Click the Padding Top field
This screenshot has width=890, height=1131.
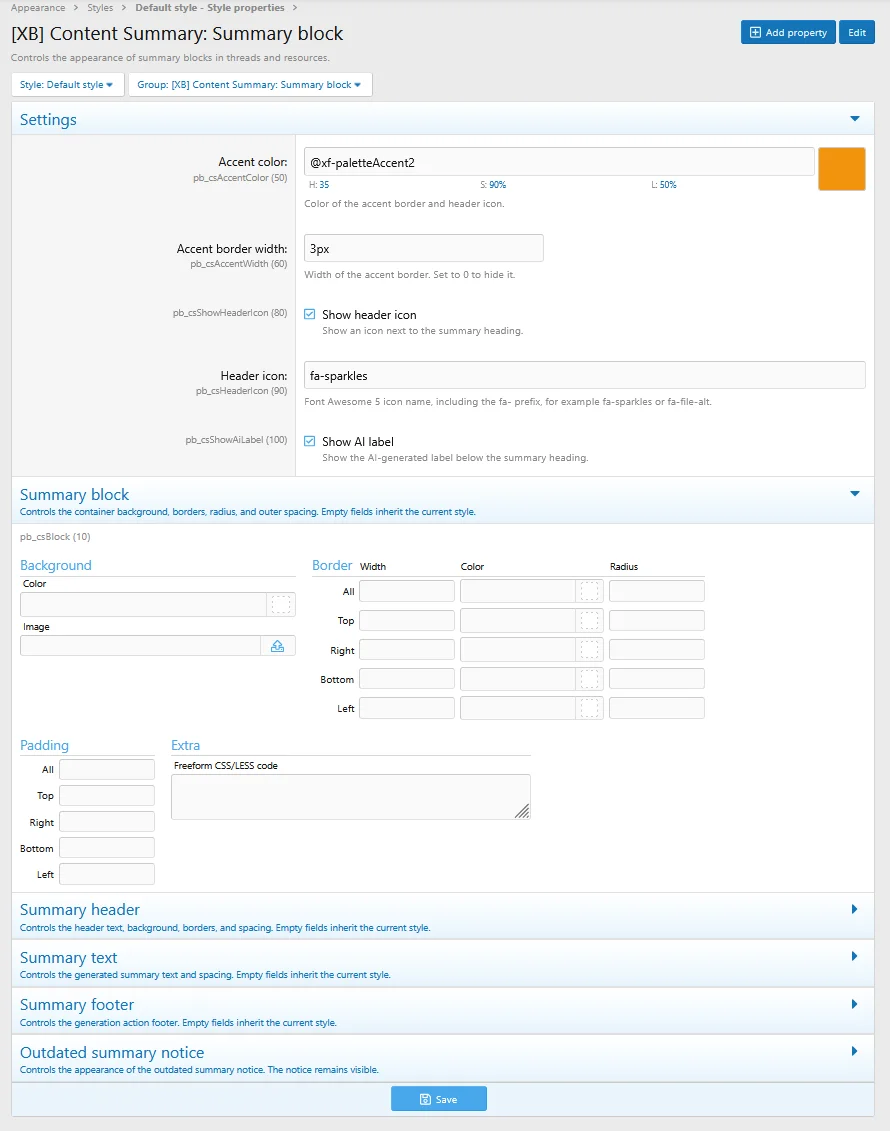point(107,796)
